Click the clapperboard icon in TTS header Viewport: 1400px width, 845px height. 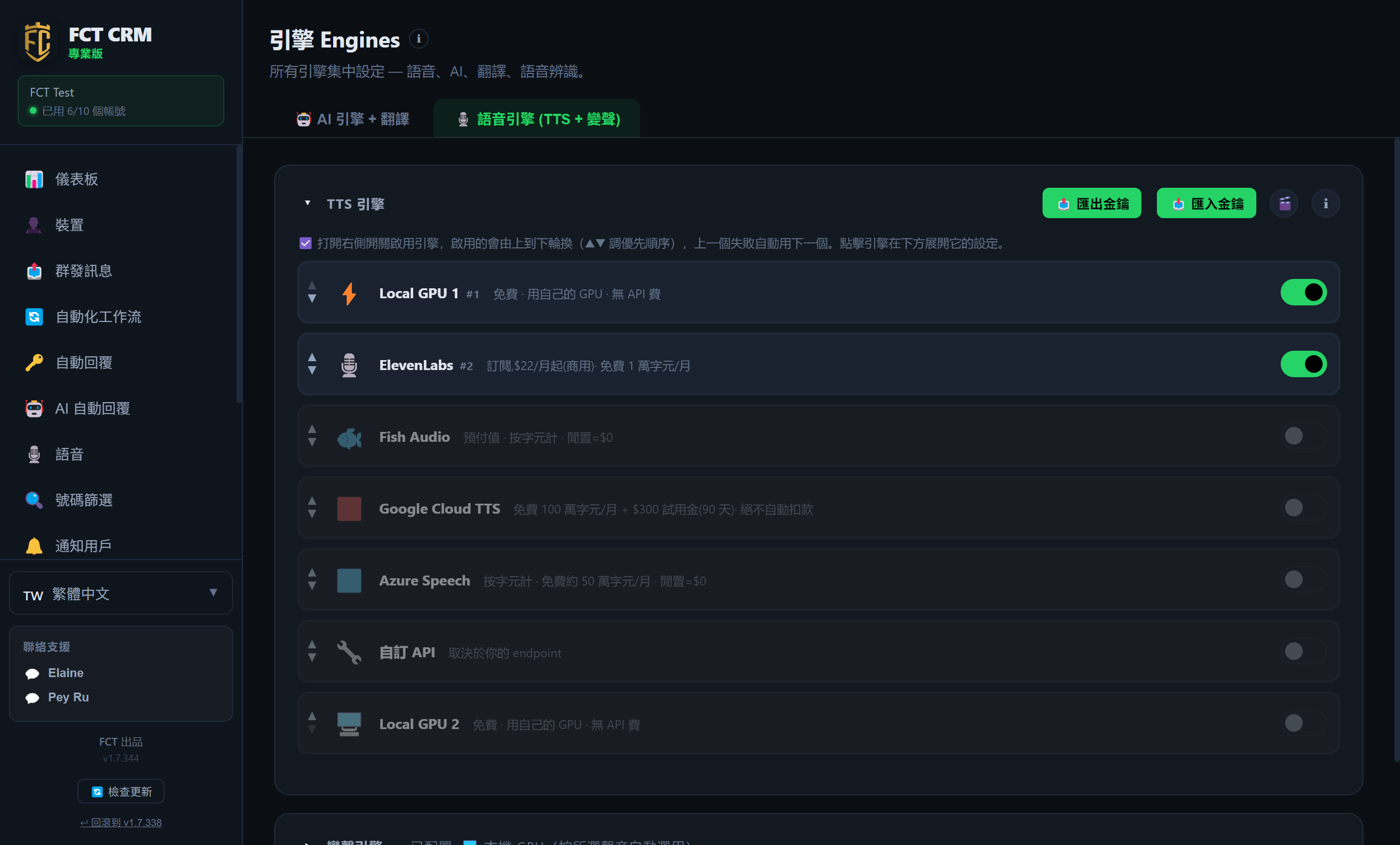tap(1285, 203)
